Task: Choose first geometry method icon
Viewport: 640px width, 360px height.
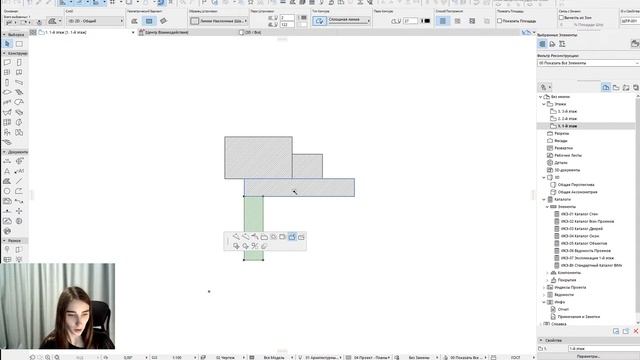Action: pos(134,21)
